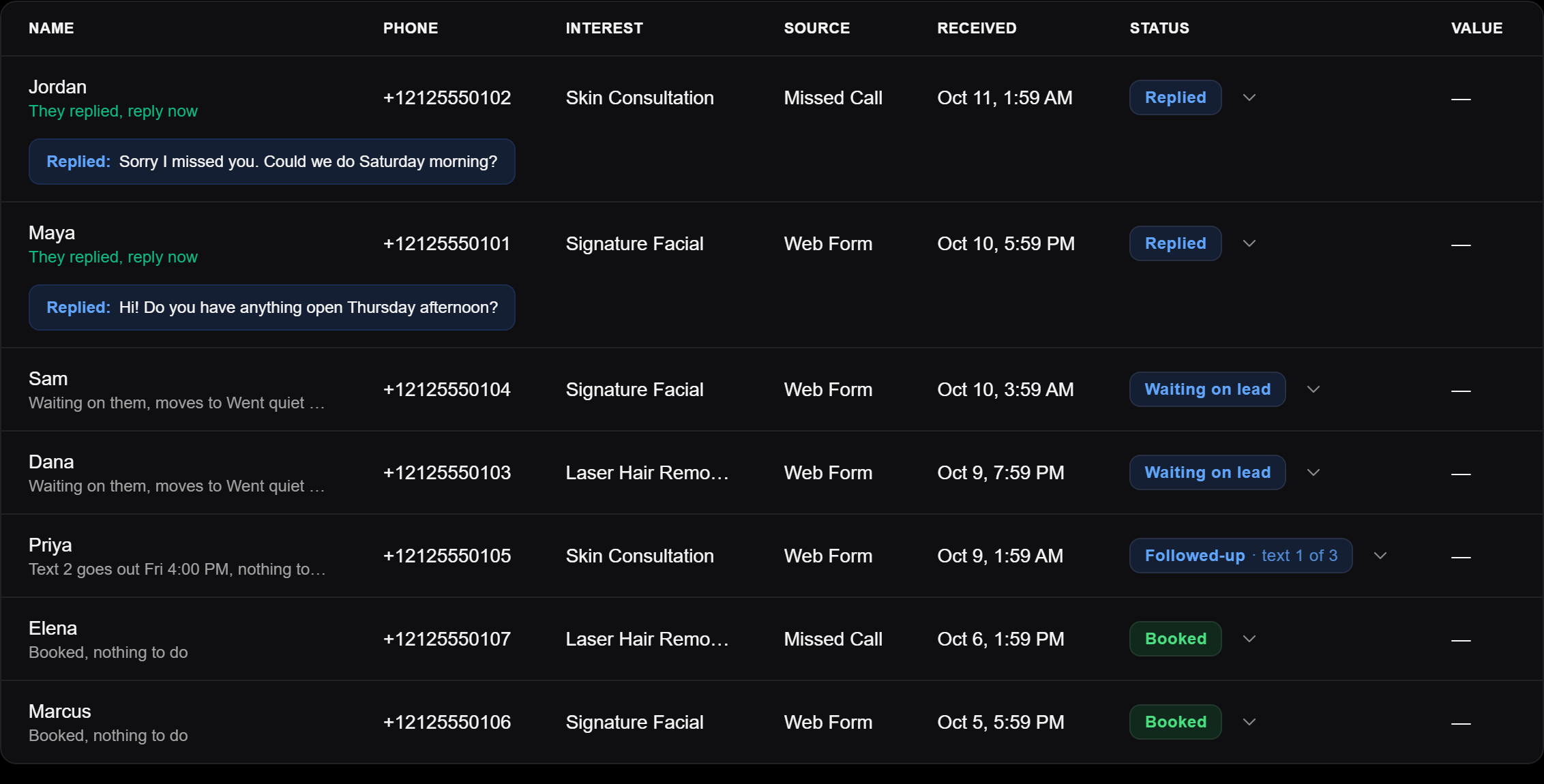
Task: Open status chevron in Marcus's row
Action: point(1249,722)
